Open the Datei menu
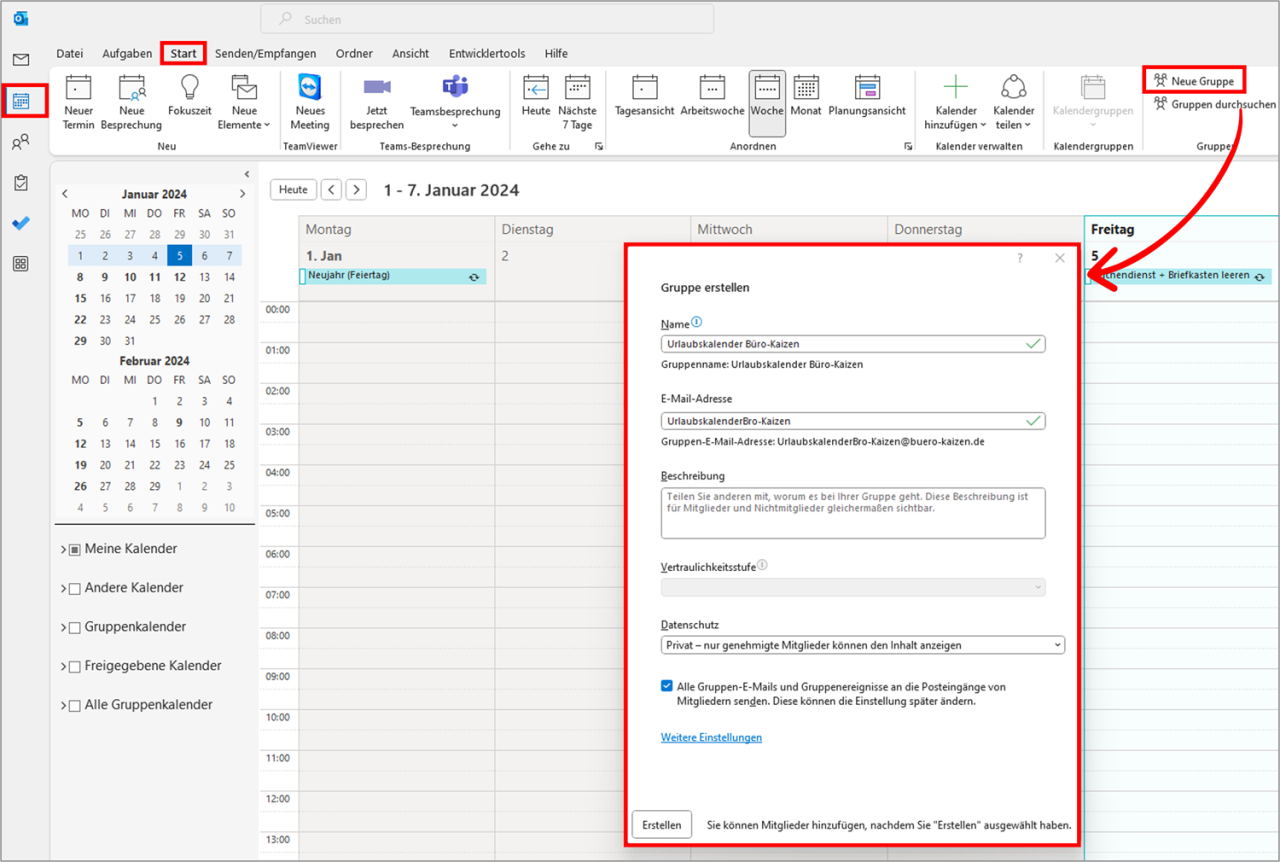 (x=69, y=53)
